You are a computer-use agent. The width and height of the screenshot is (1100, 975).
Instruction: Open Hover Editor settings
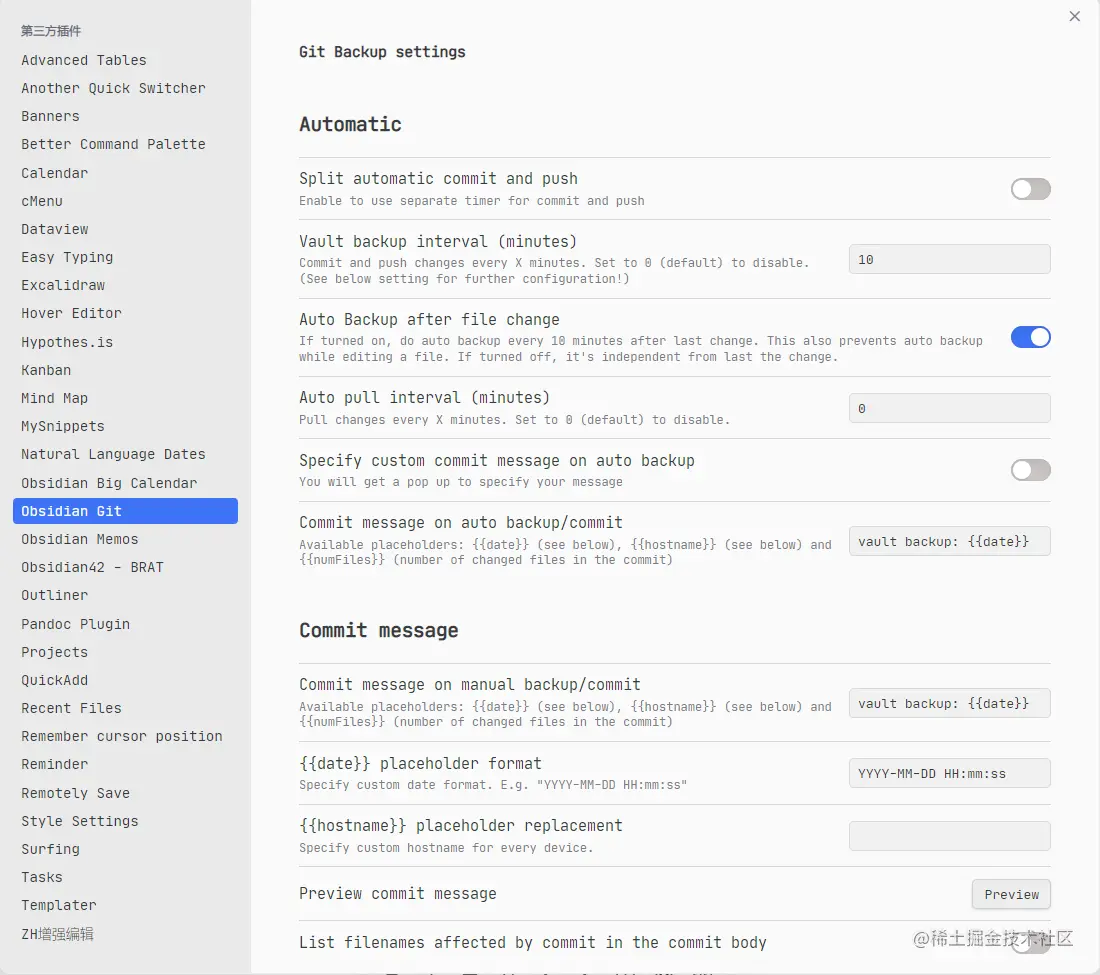click(x=125, y=314)
